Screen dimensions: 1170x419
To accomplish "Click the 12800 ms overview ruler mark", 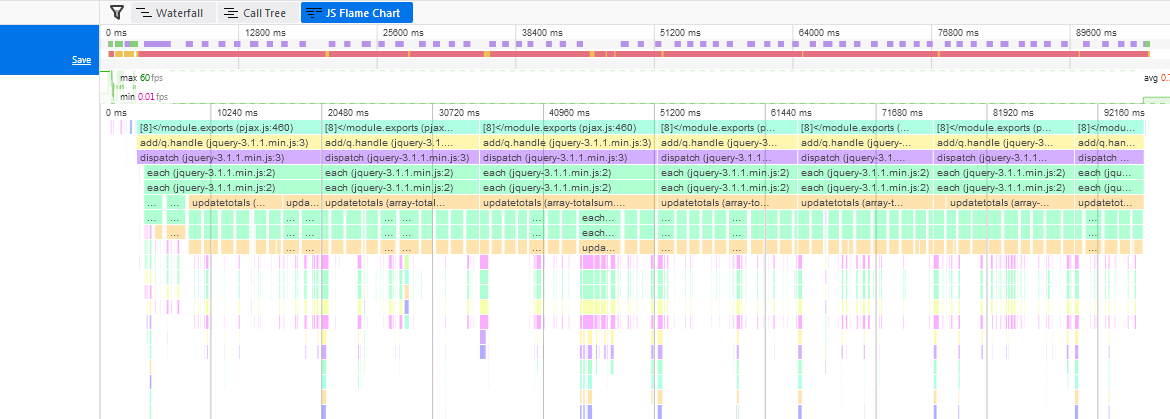I will click(x=266, y=33).
